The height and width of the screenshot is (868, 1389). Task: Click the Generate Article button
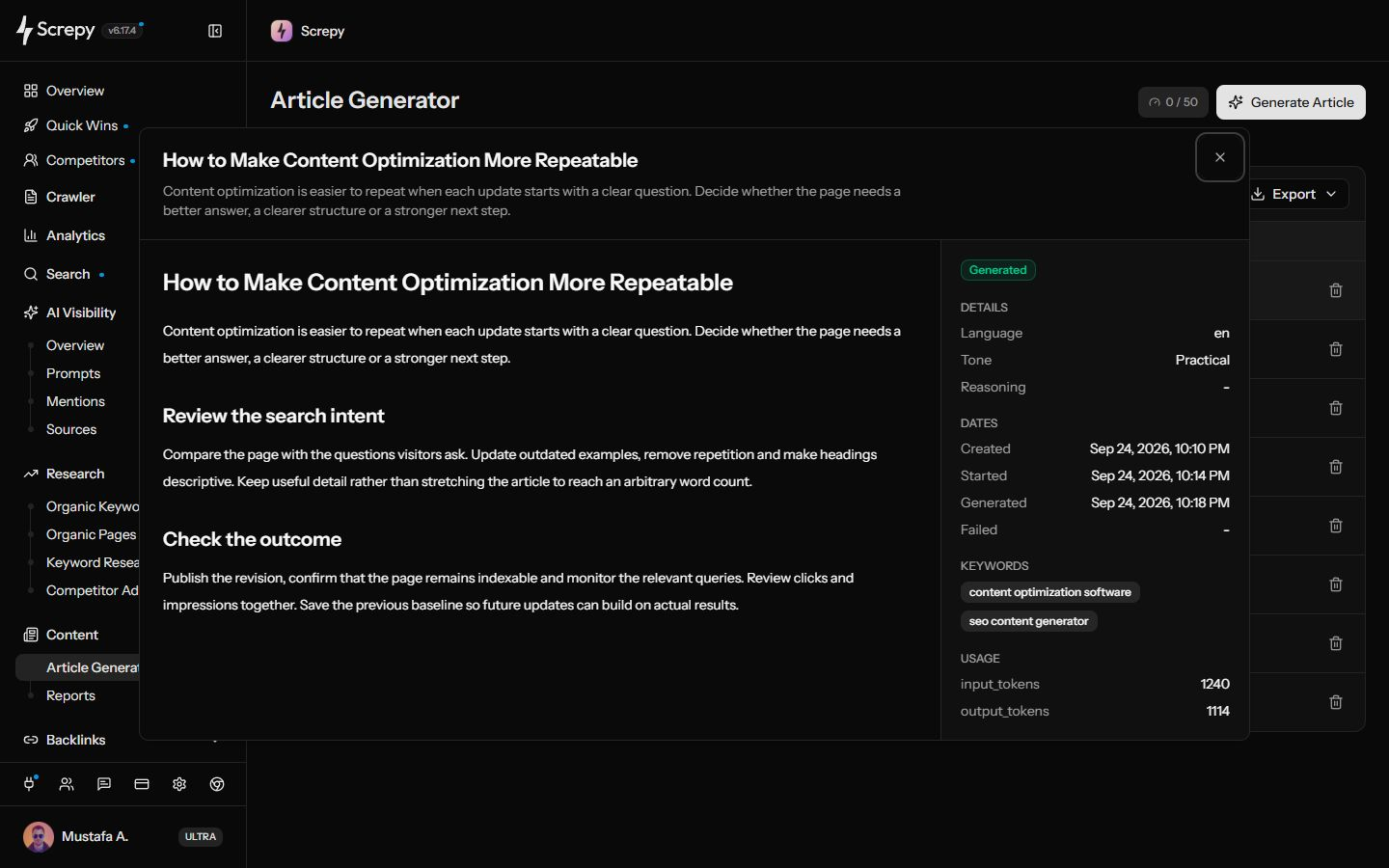(1291, 102)
